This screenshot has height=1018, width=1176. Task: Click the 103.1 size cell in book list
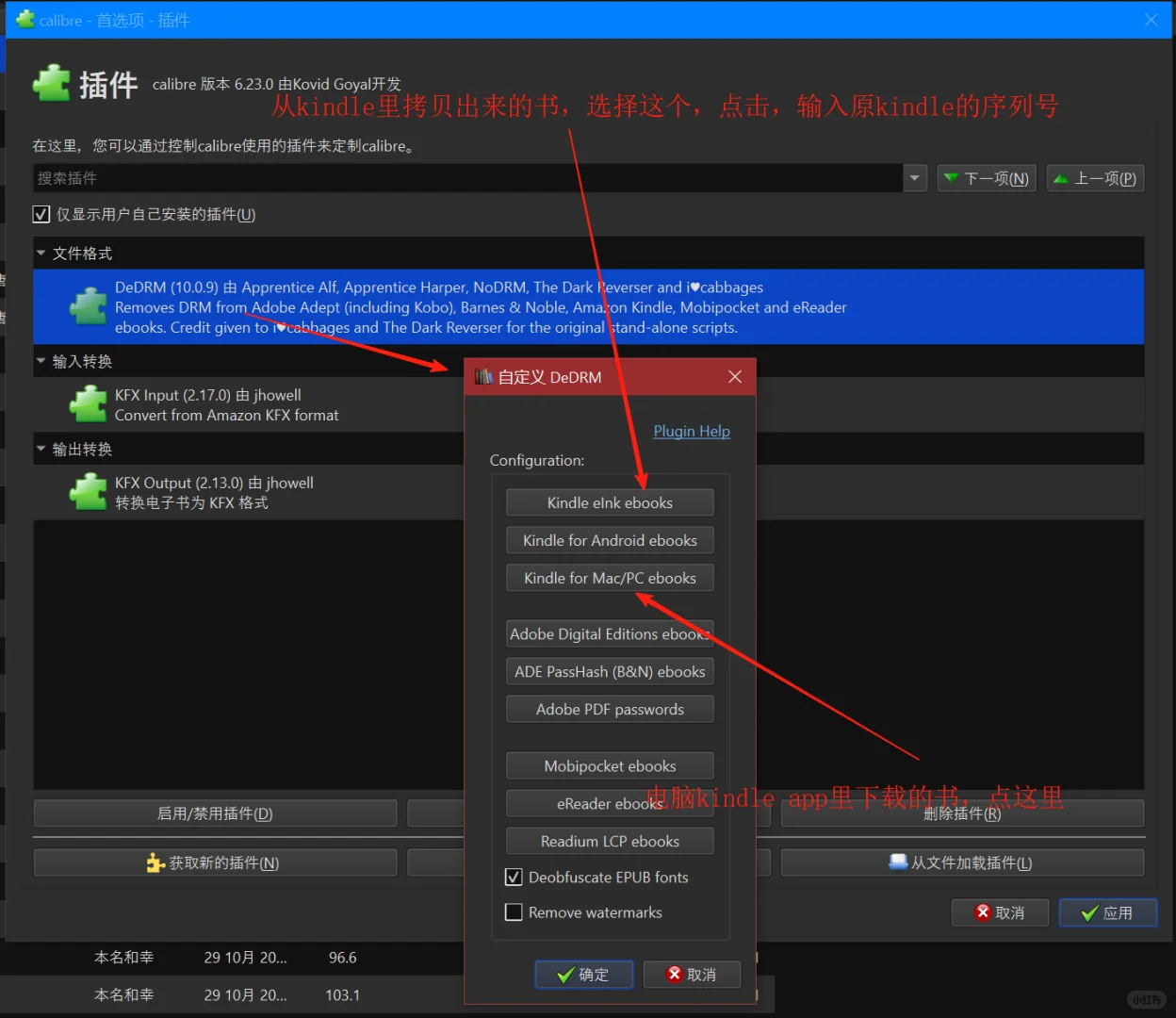coord(343,995)
